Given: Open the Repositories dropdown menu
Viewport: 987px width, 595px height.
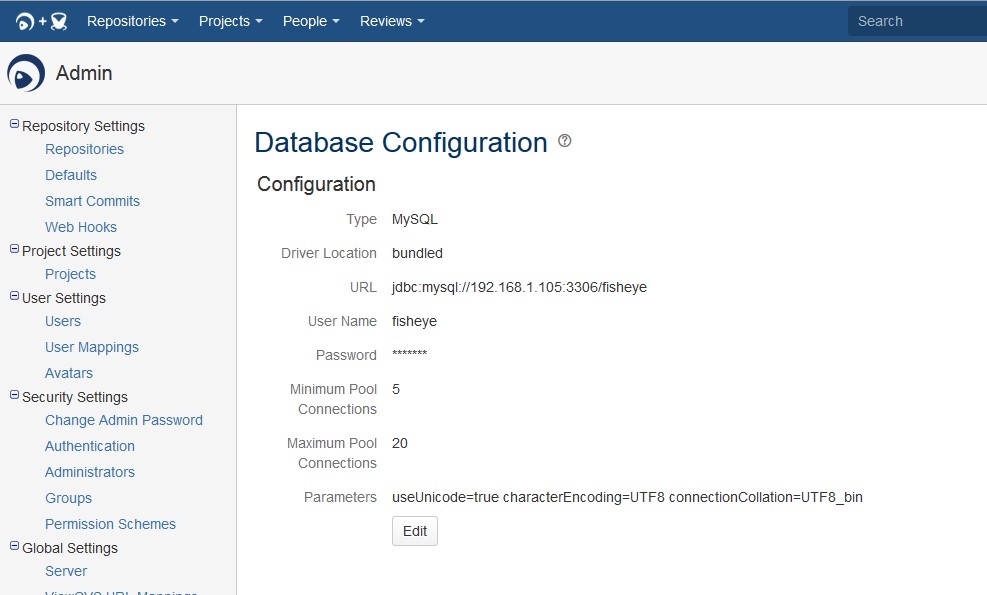Looking at the screenshot, I should click(133, 21).
